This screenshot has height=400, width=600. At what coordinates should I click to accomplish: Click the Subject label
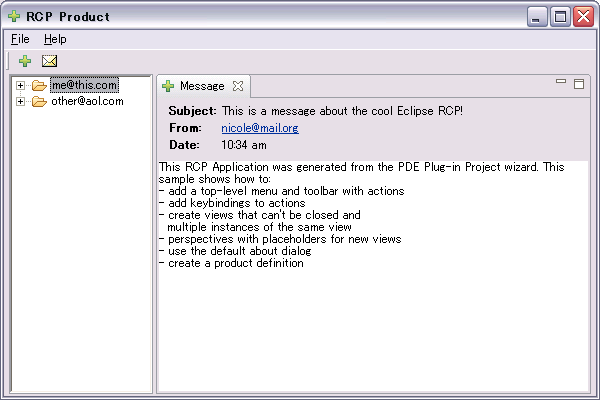(x=192, y=111)
